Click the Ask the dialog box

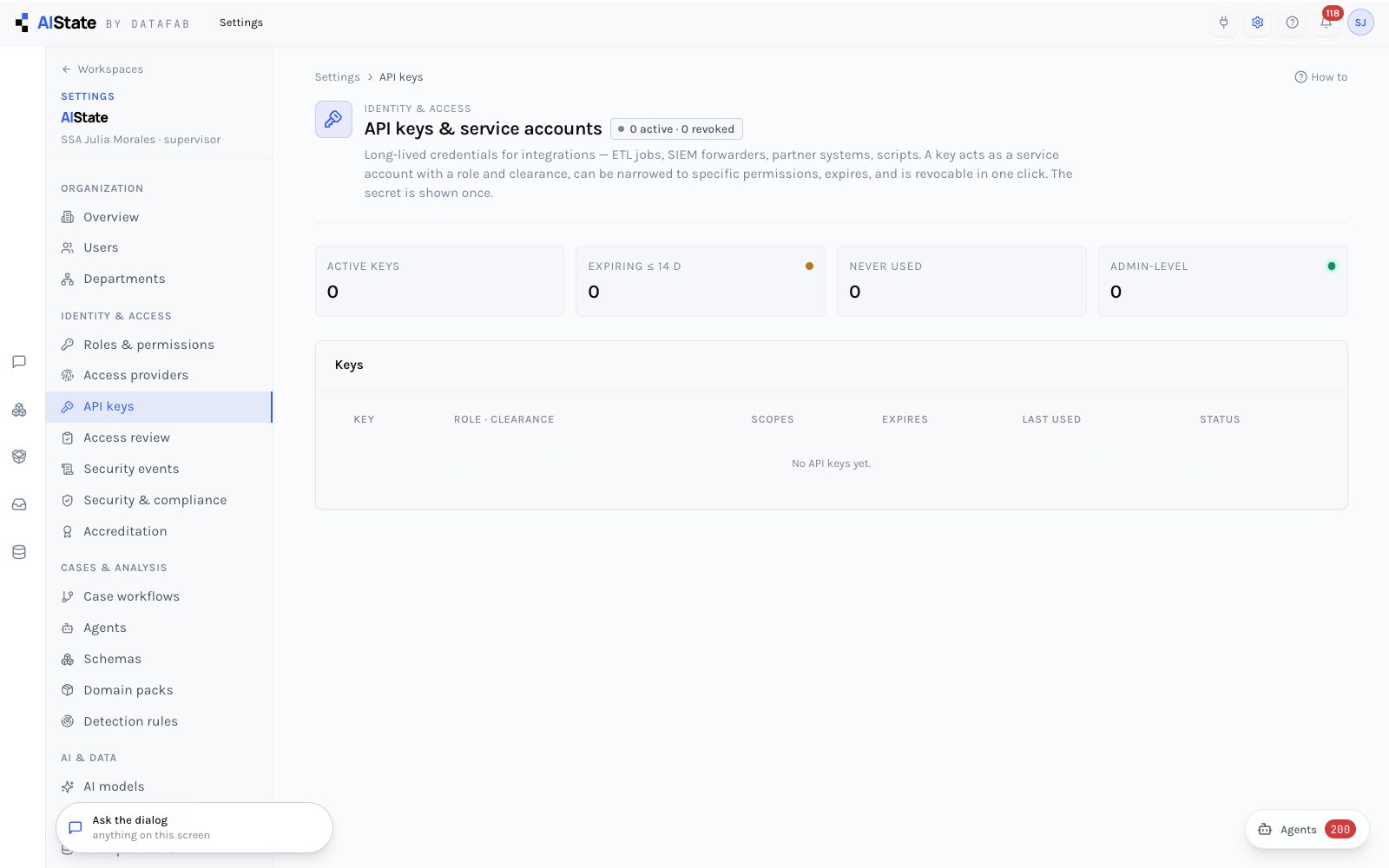pos(194,827)
